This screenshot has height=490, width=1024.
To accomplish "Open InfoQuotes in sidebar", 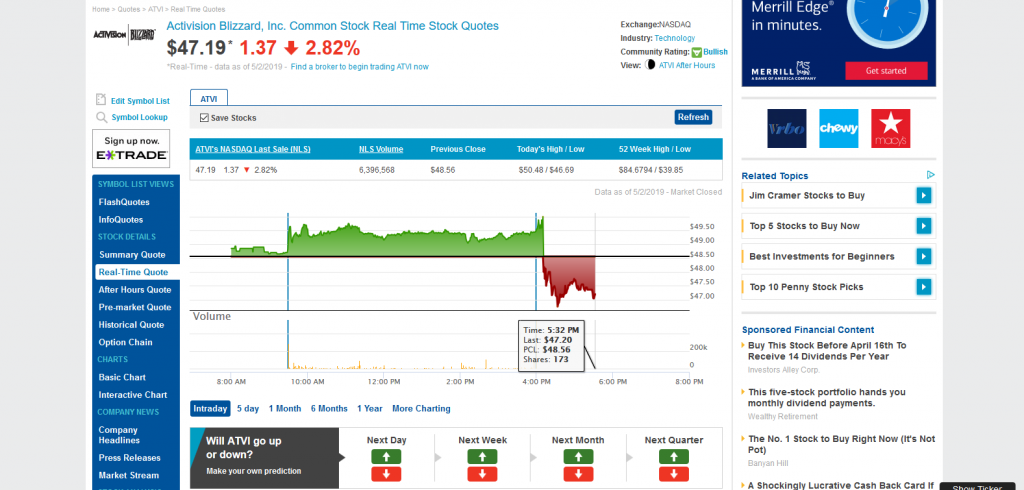I will click(121, 220).
